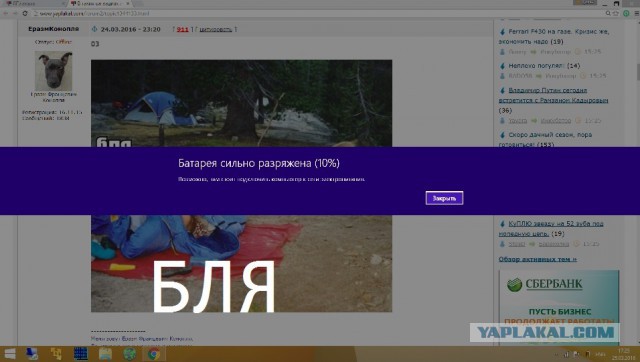This screenshot has height=362, width=640.
Task: Click flame icon beside КуПЛЮ звезду topic
Action: (x=502, y=224)
